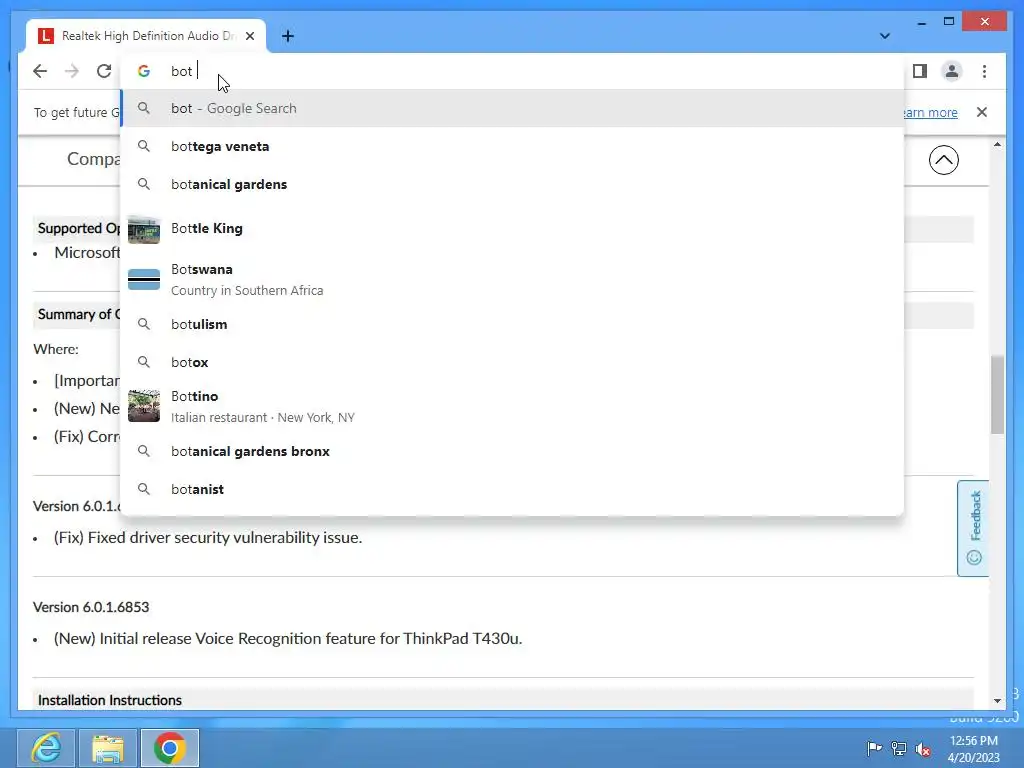
Task: Click the page vertical scrollbar thumb
Action: coord(997,394)
